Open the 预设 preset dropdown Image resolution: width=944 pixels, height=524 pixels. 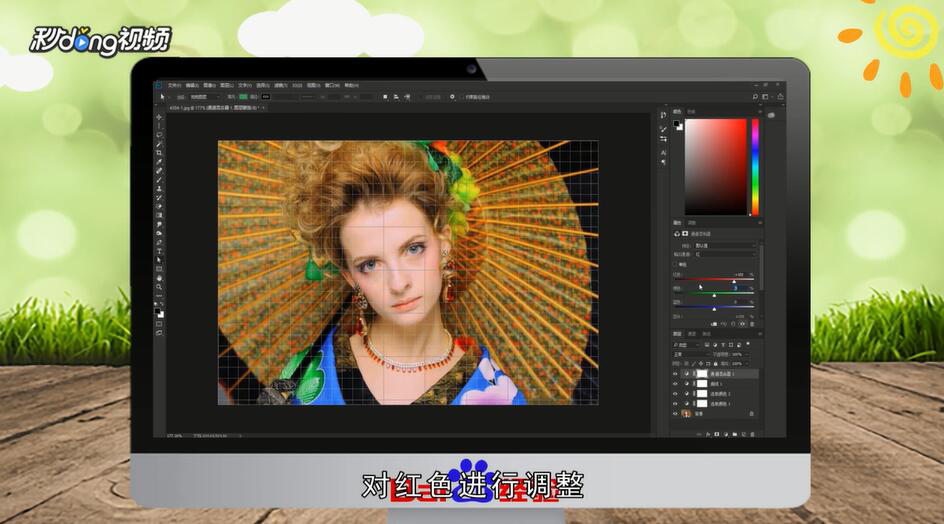(x=725, y=246)
